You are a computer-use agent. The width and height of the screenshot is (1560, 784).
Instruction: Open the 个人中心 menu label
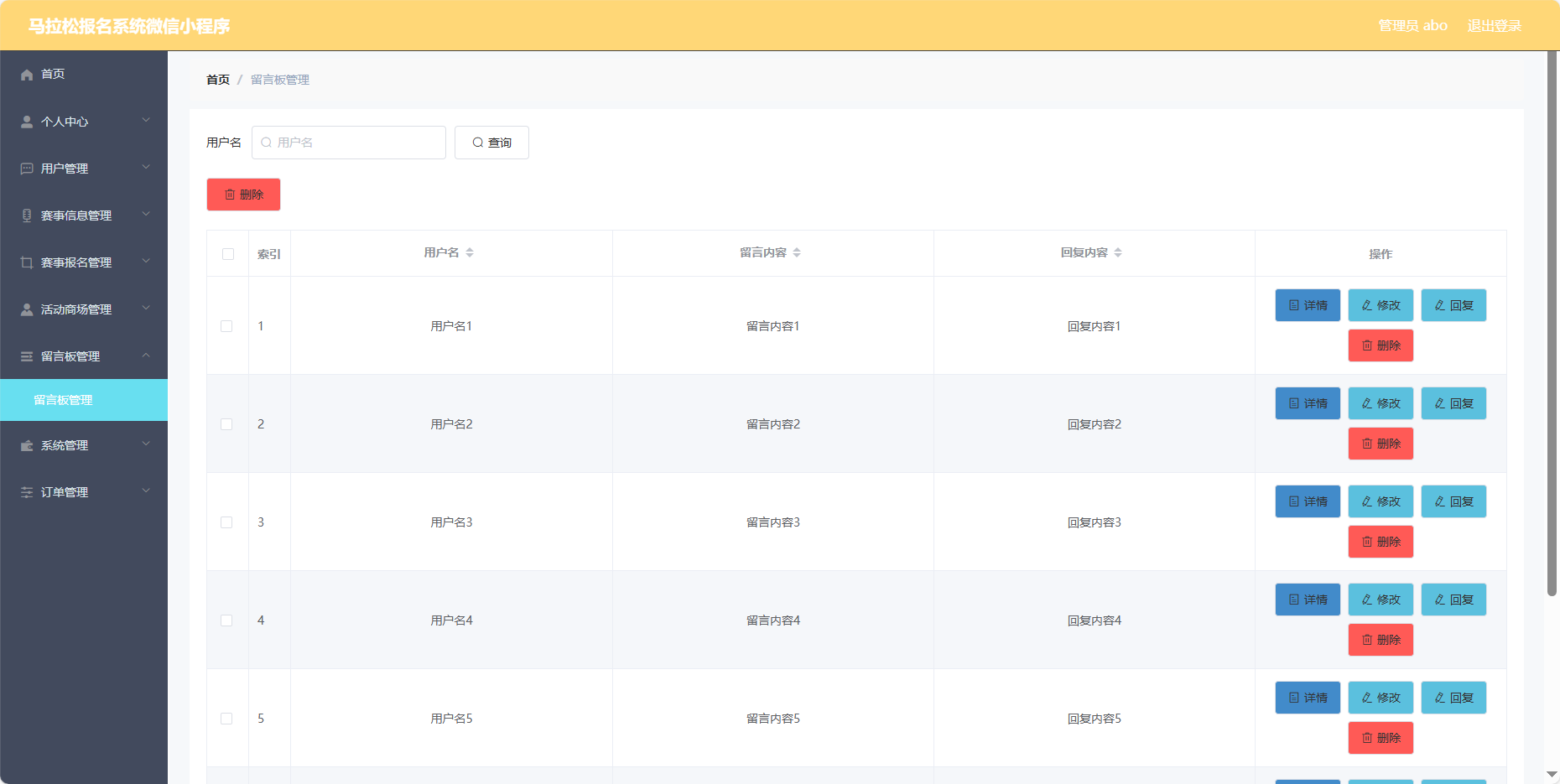pyautogui.click(x=65, y=122)
